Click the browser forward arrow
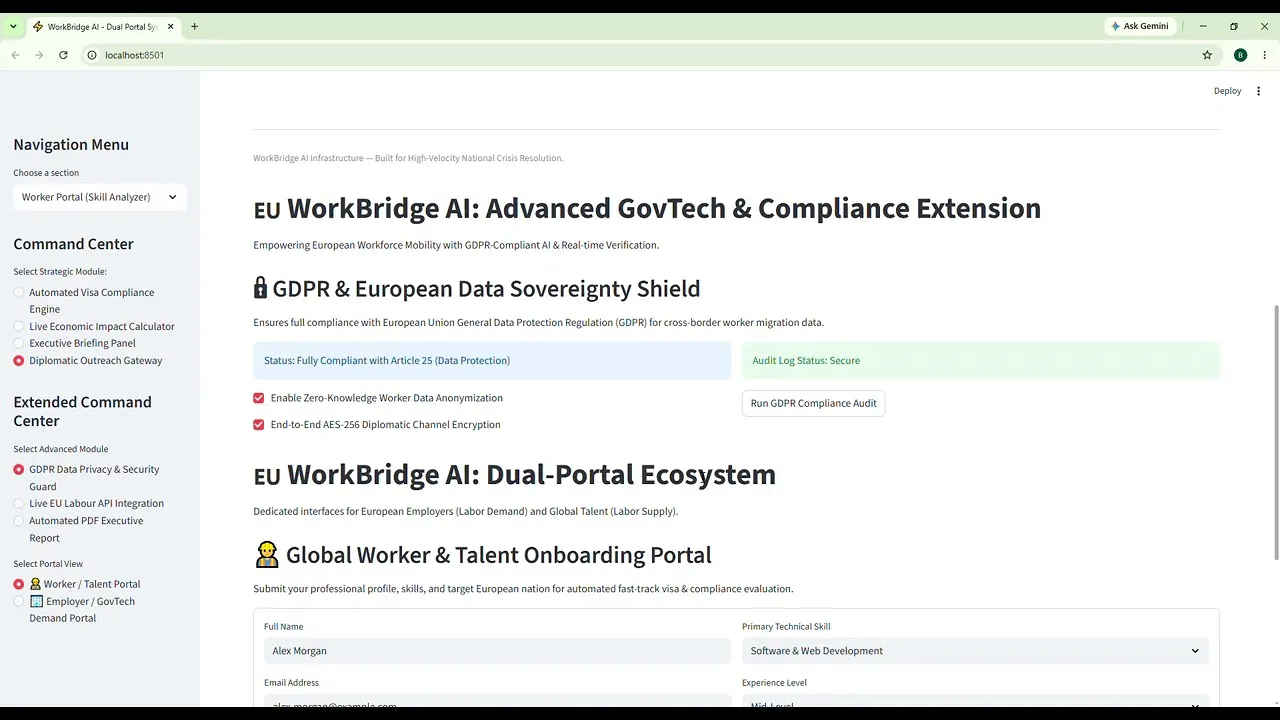Image resolution: width=1280 pixels, height=720 pixels. pos(39,55)
